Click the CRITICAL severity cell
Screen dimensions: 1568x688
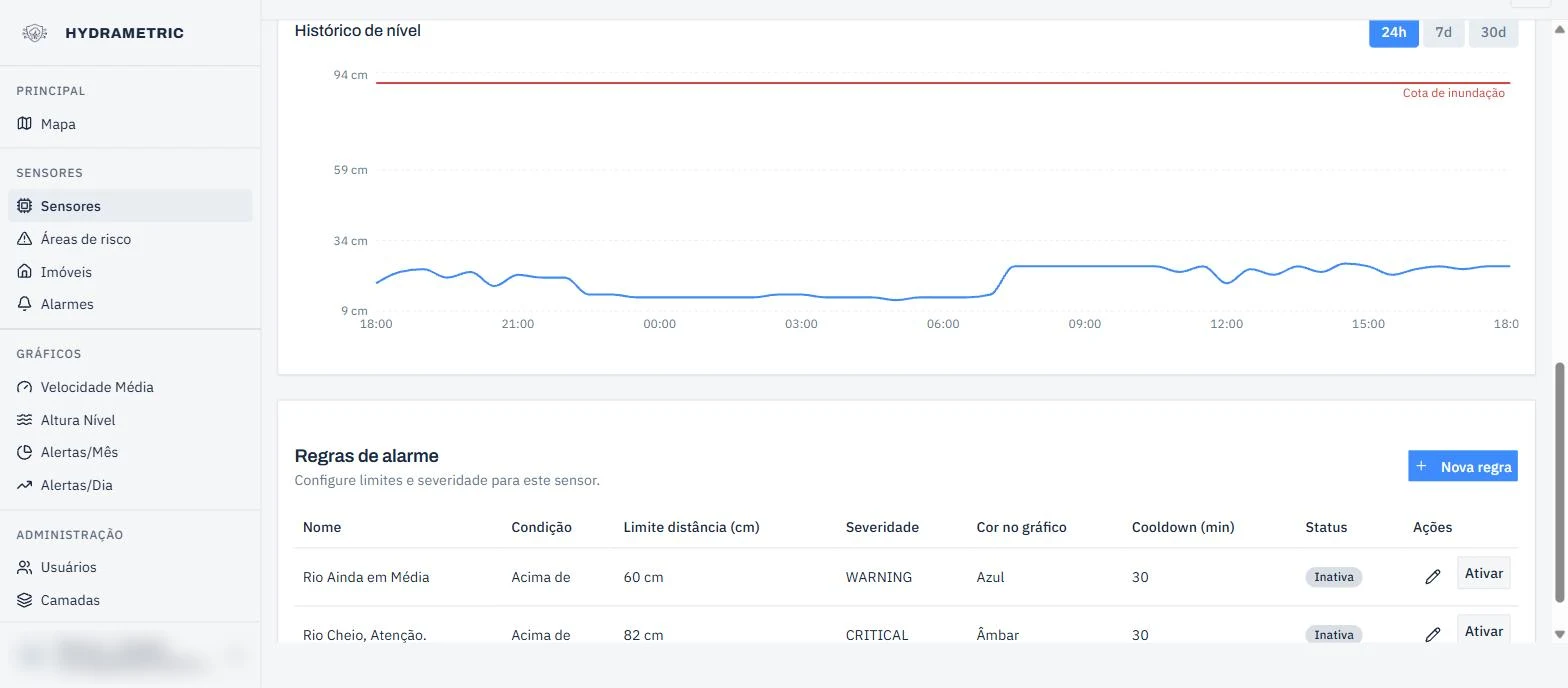(x=877, y=635)
